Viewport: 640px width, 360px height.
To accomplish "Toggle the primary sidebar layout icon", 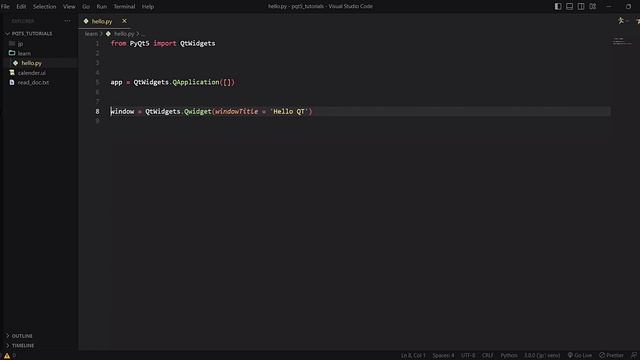I will point(558,7).
